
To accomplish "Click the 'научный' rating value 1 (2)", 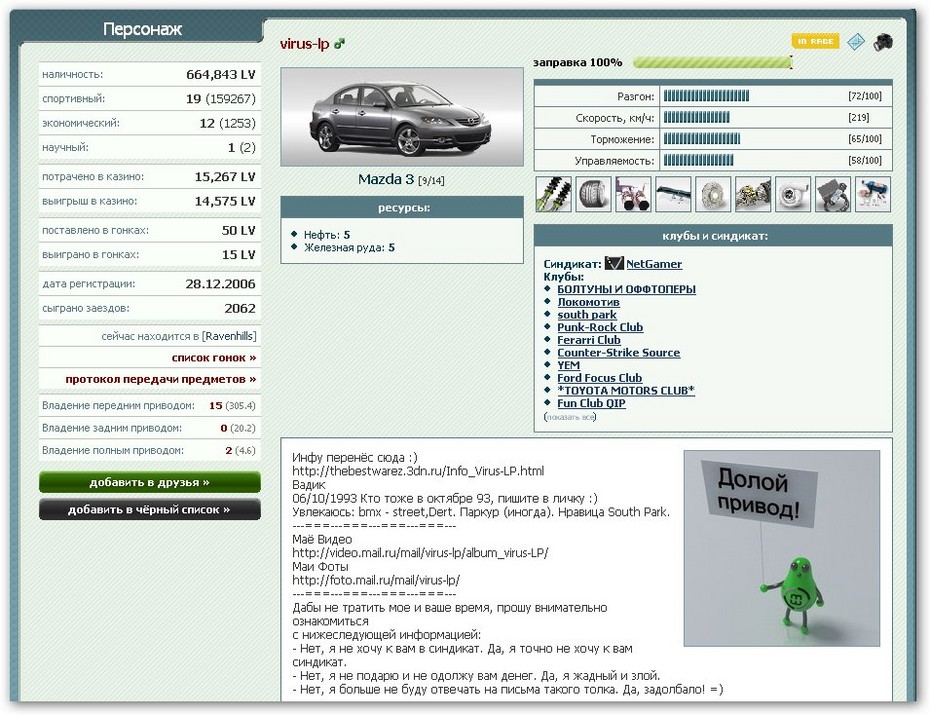I will pos(241,148).
